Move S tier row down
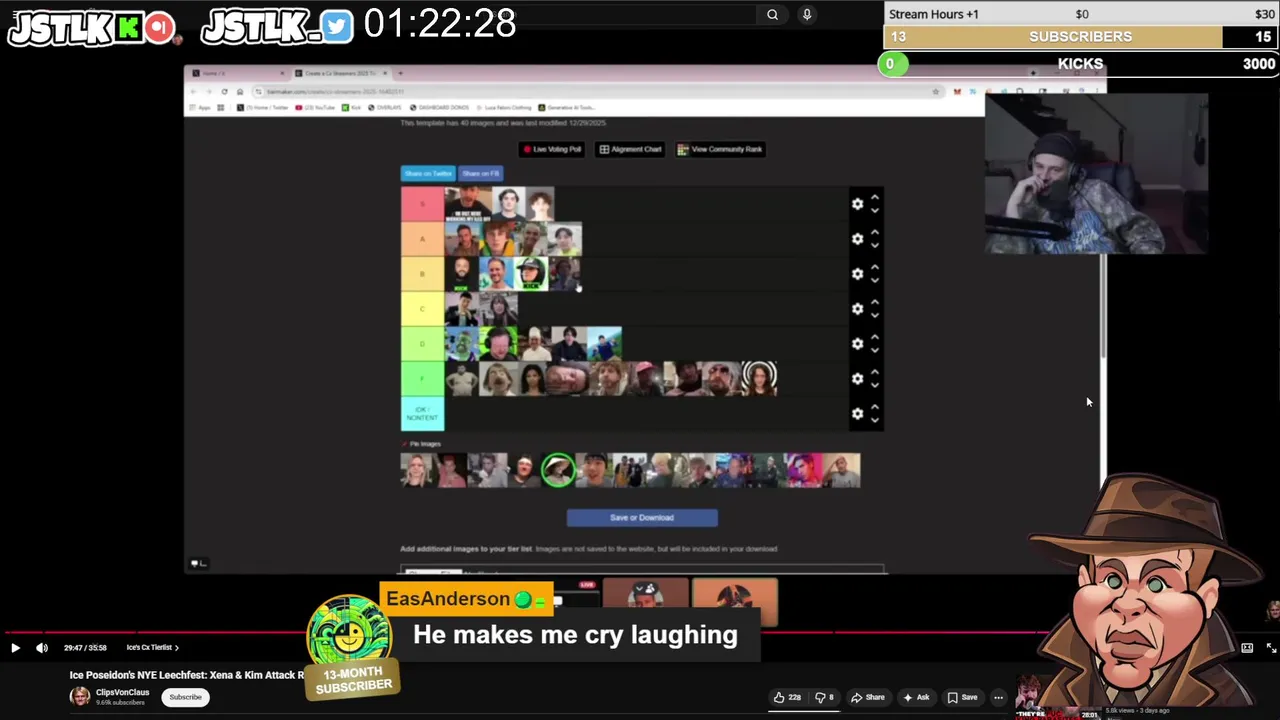 [875, 211]
